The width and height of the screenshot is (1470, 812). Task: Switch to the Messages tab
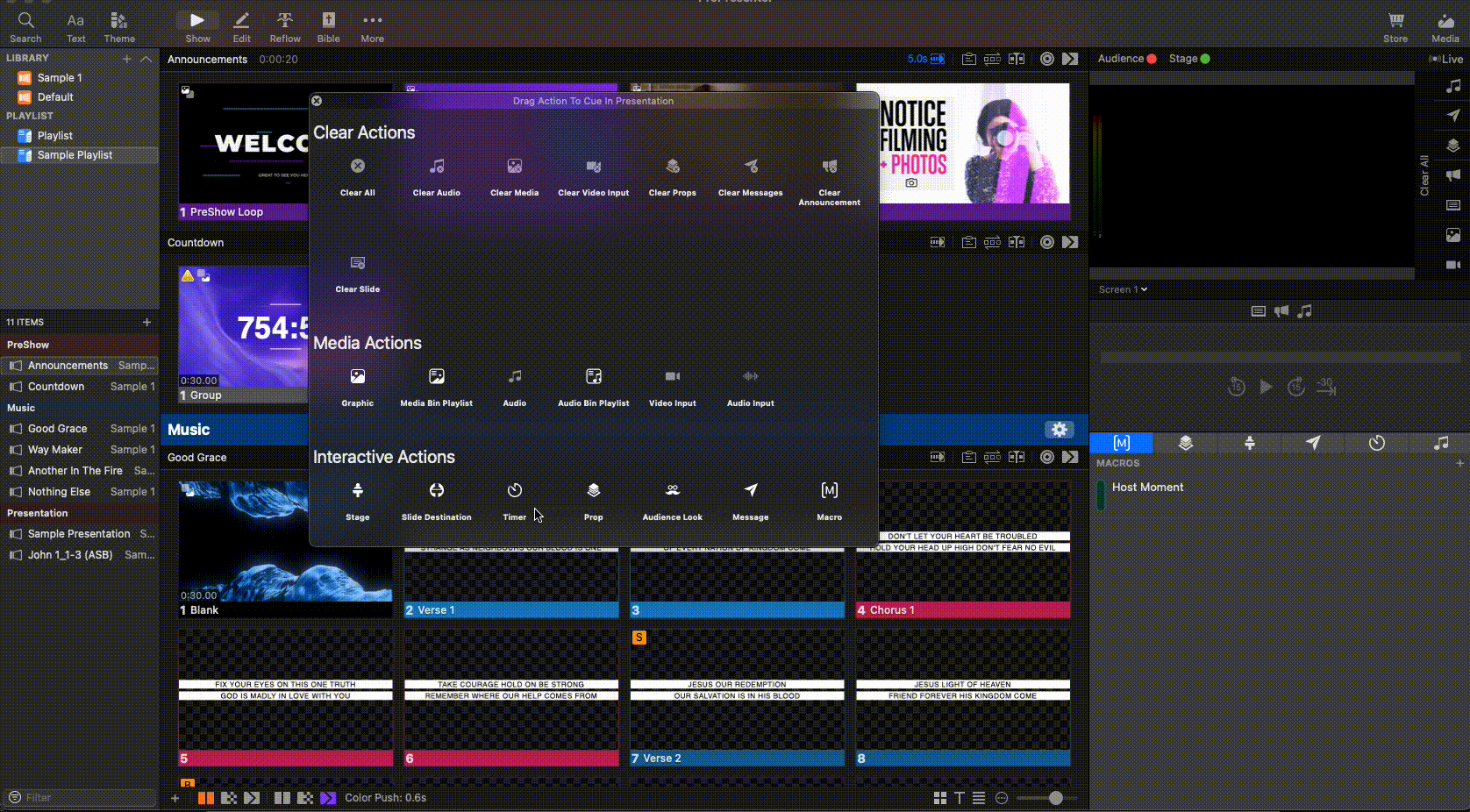(1313, 443)
